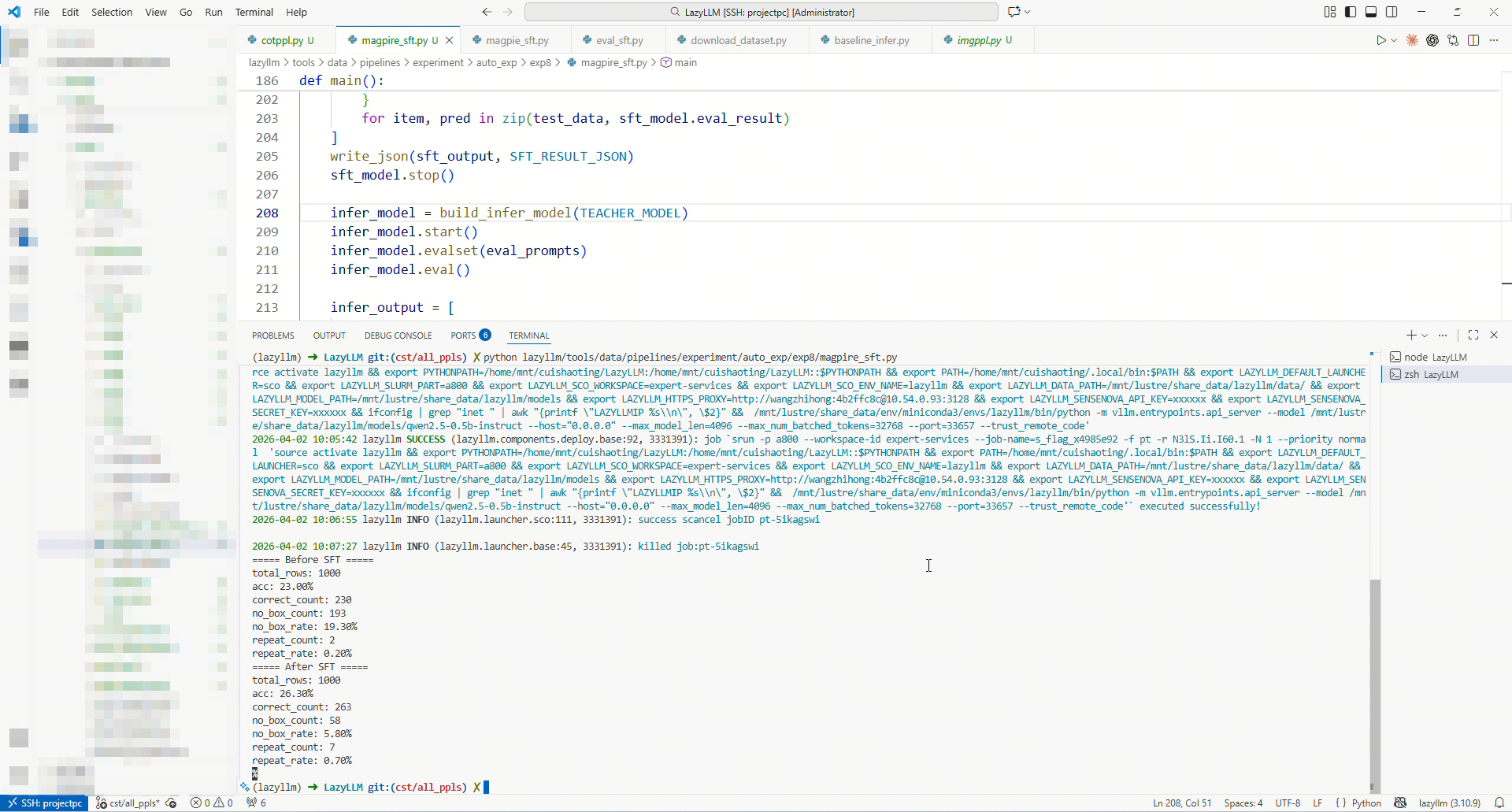Viewport: 1512px width, 812px height.
Task: Go back with the navigation arrow
Action: pyautogui.click(x=487, y=12)
